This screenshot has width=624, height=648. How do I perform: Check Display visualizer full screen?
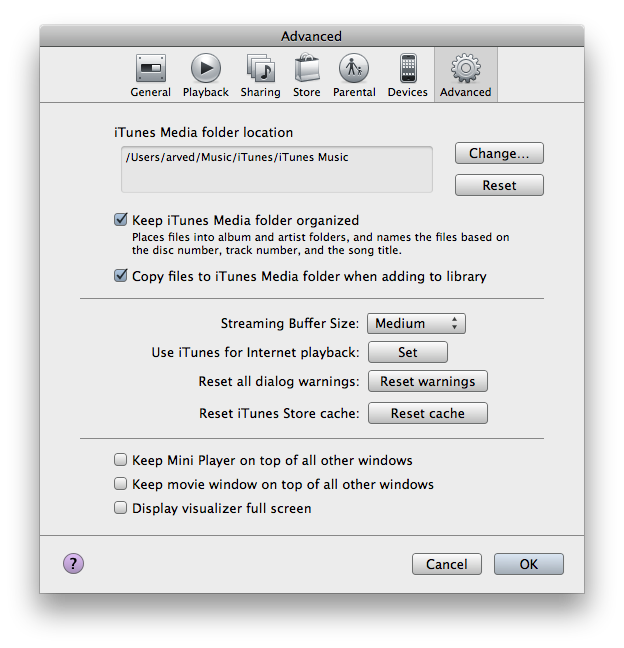(120, 507)
